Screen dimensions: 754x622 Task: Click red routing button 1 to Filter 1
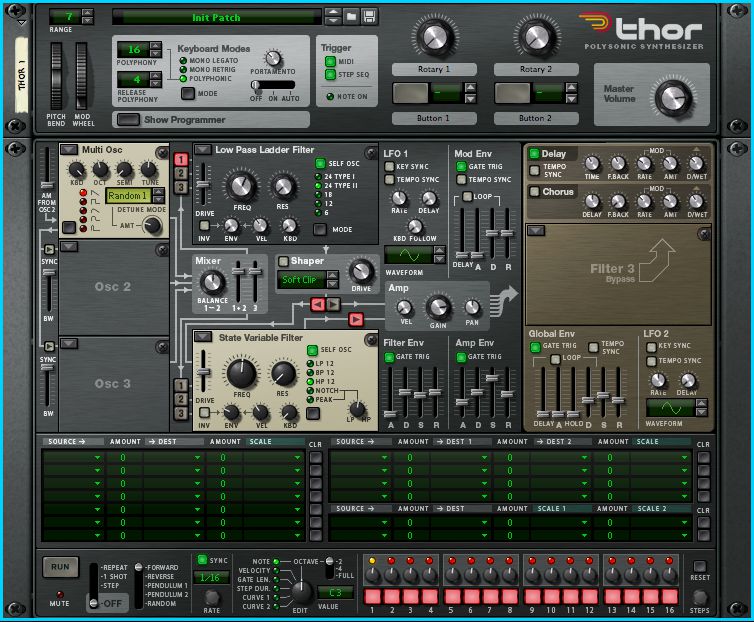[181, 159]
